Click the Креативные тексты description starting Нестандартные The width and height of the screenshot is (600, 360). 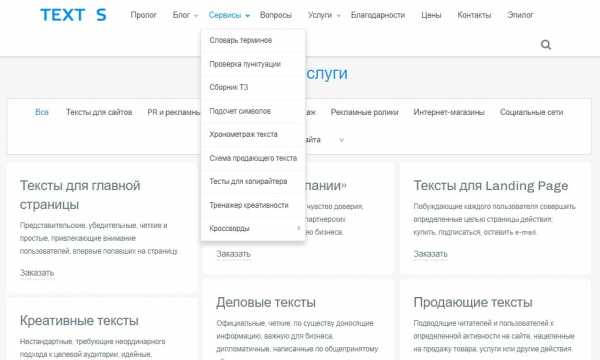click(x=93, y=348)
